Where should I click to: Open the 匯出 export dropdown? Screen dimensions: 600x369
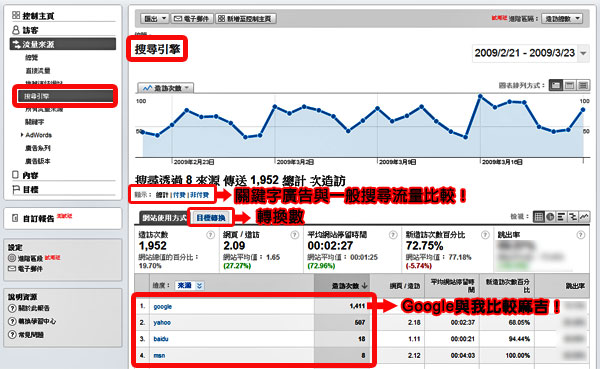coord(154,18)
